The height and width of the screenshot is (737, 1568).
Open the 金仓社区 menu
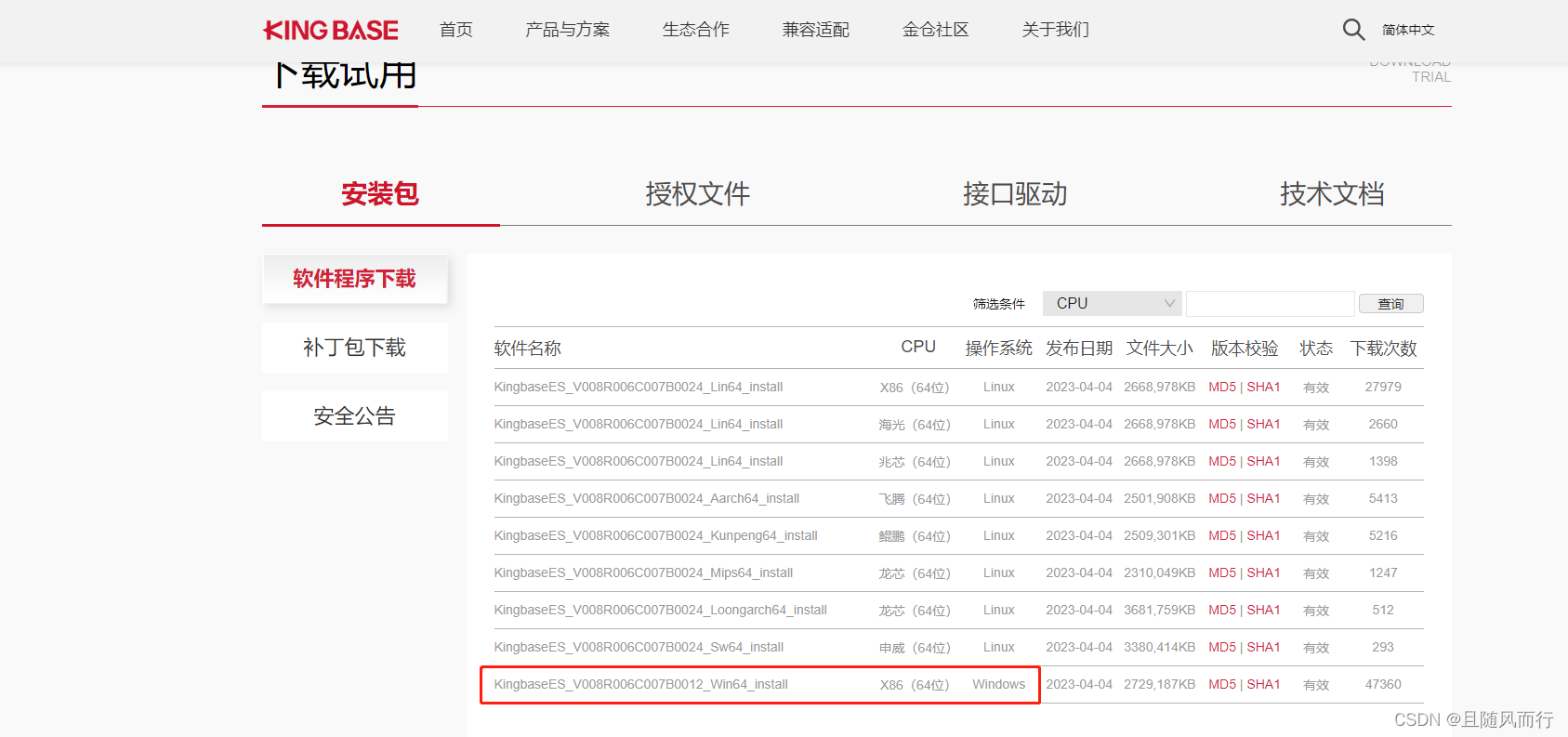(x=936, y=30)
